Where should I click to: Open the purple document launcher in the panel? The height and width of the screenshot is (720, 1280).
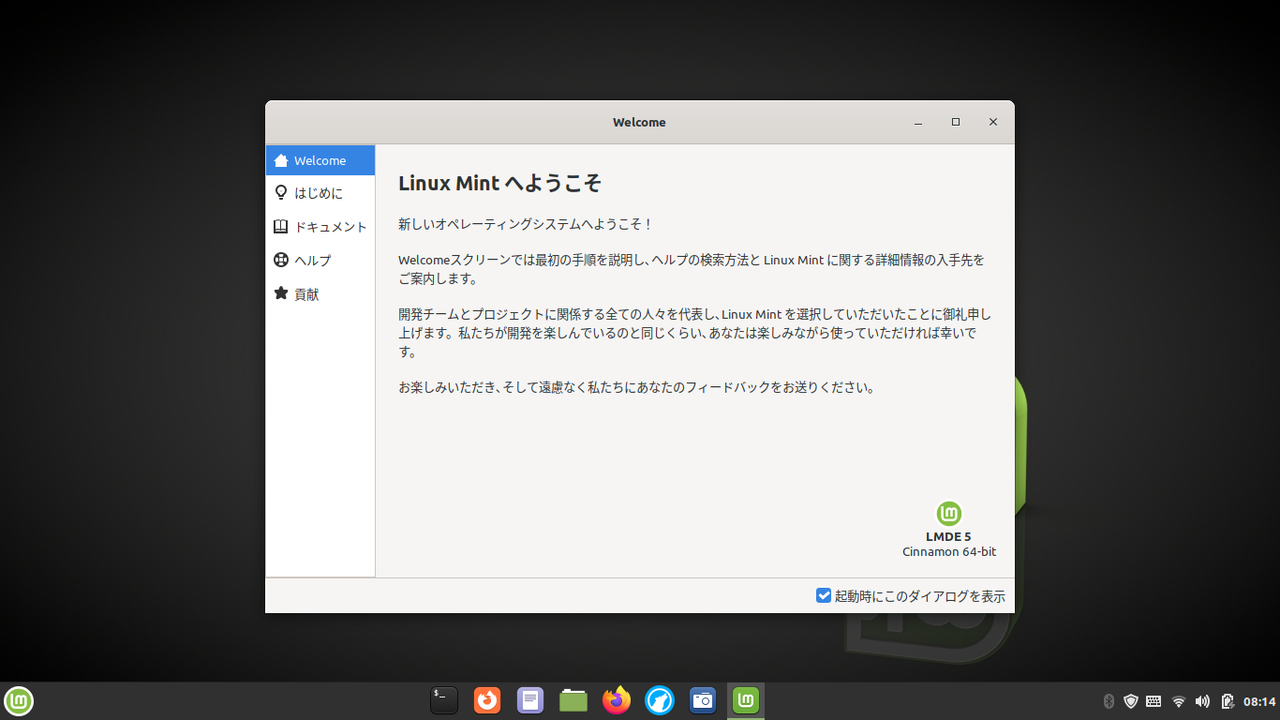tap(530, 701)
